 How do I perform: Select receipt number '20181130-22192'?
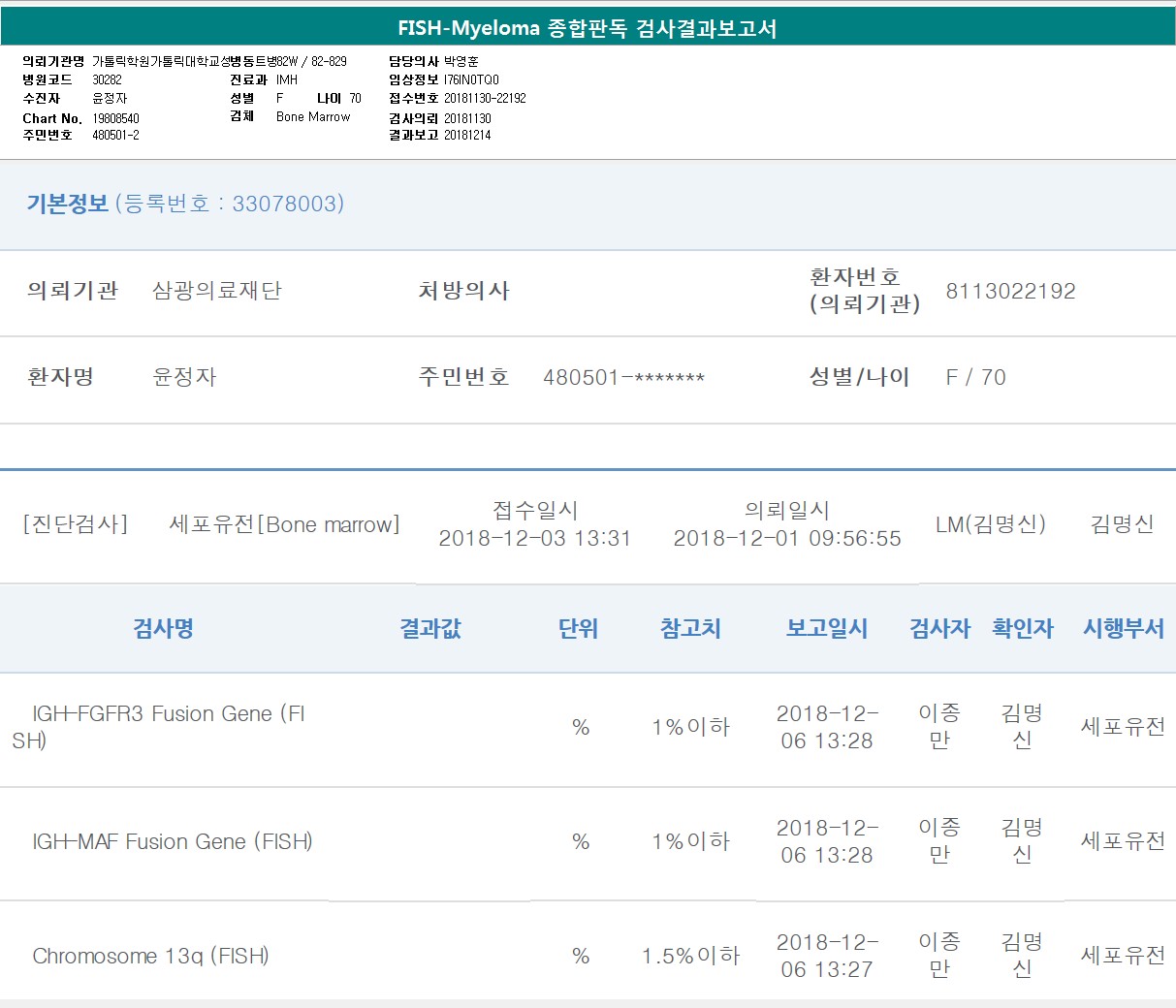click(x=485, y=98)
